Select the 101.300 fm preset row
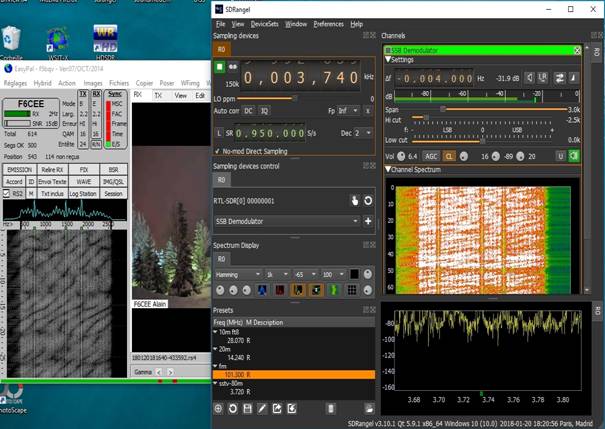 coord(294,374)
